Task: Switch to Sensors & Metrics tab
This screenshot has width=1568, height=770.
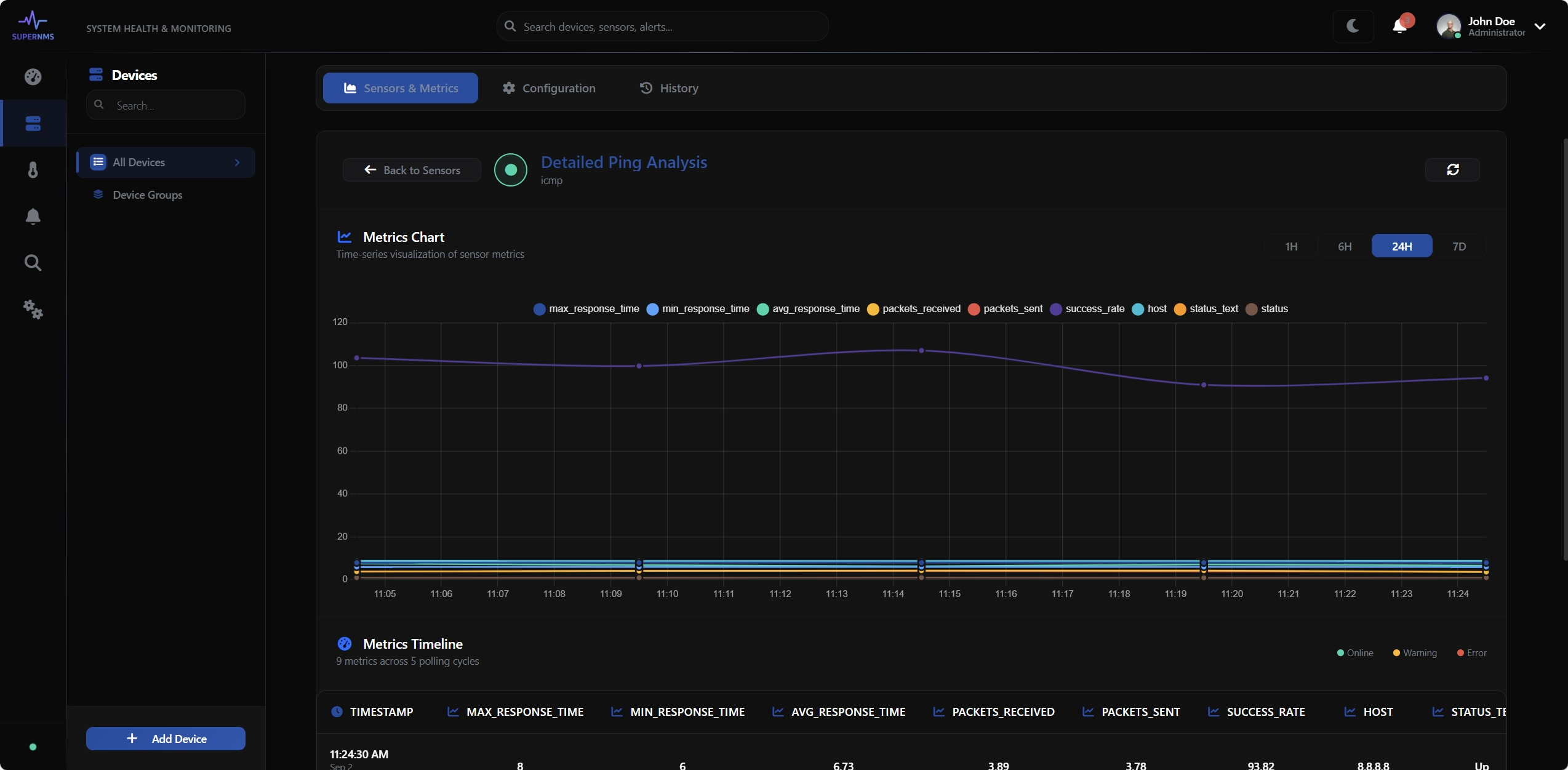Action: tap(400, 88)
